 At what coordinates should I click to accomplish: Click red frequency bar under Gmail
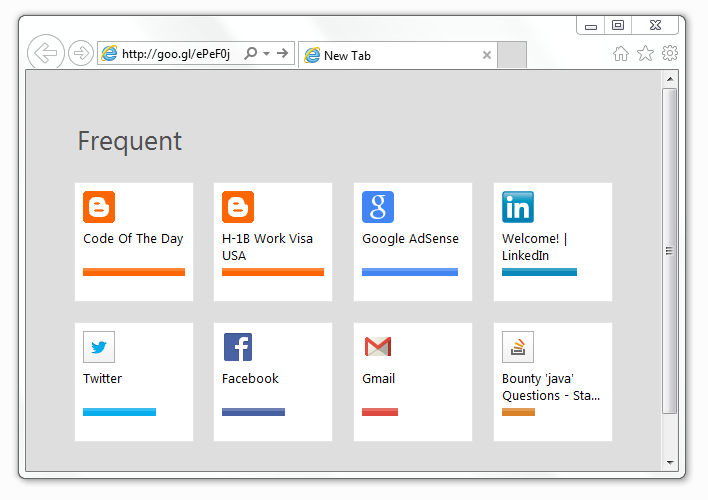click(x=380, y=412)
